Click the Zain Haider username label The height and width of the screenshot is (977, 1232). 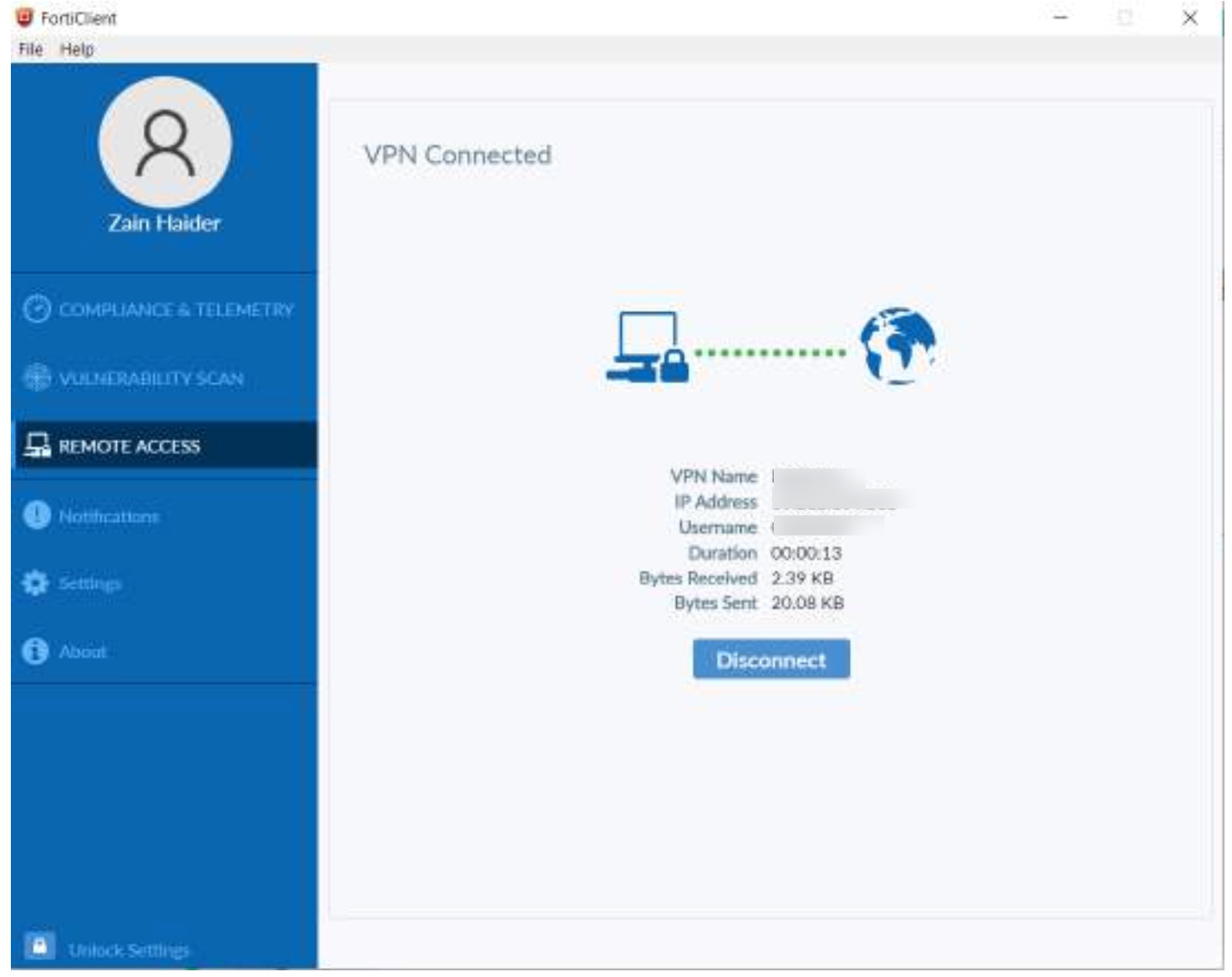point(164,223)
